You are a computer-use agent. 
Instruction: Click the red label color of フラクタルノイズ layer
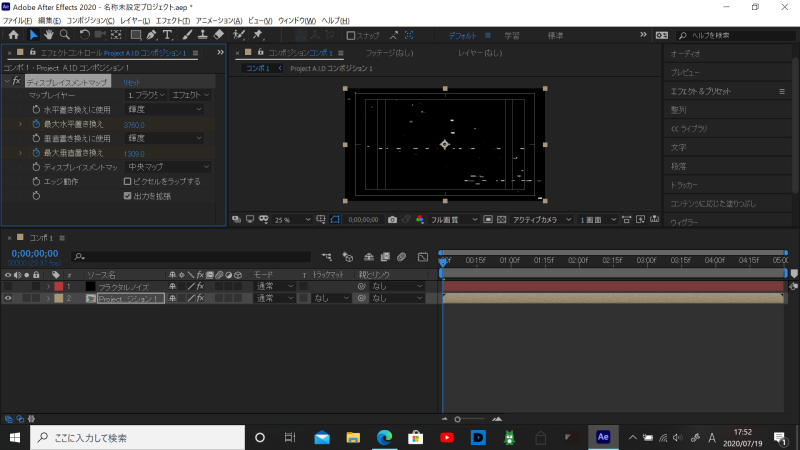click(58, 286)
